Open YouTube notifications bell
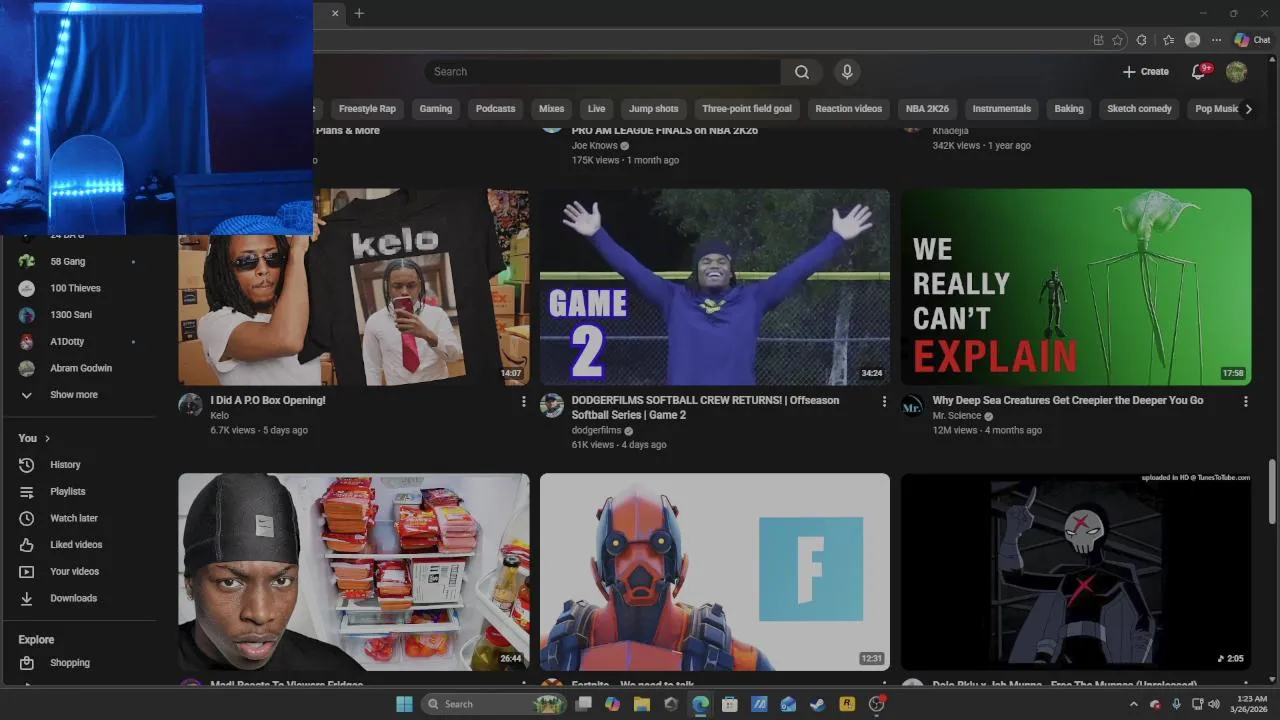The height and width of the screenshot is (720, 1280). pyautogui.click(x=1199, y=72)
